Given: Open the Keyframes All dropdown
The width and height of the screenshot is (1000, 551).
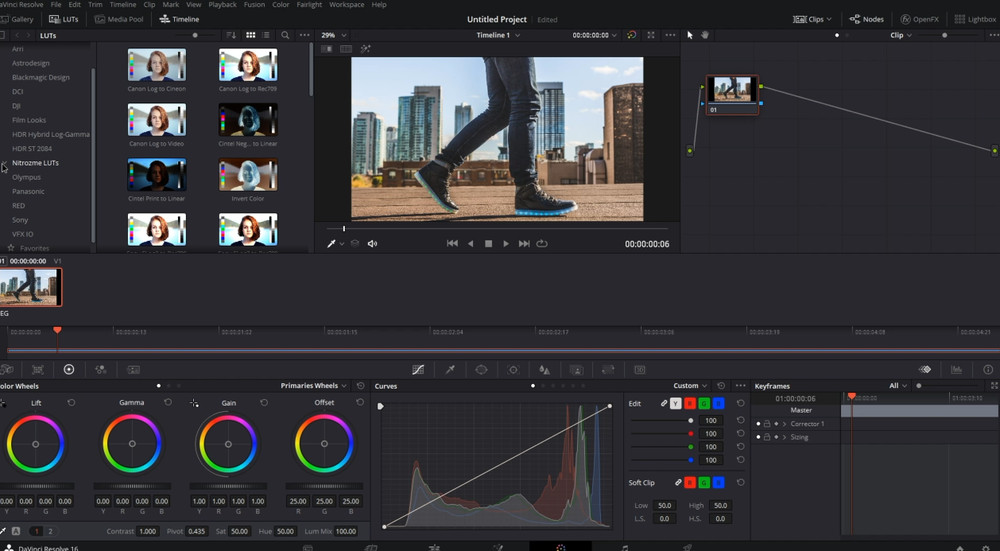Looking at the screenshot, I should (898, 386).
